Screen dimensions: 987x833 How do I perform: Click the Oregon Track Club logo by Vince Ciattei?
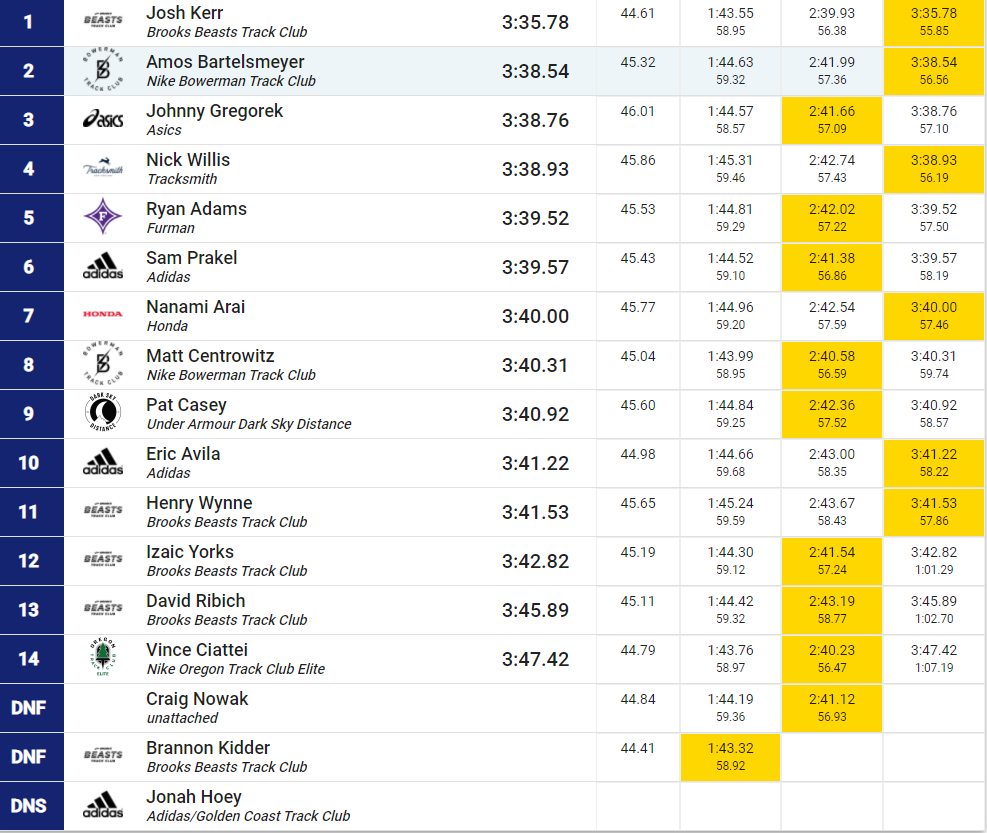pyautogui.click(x=103, y=657)
